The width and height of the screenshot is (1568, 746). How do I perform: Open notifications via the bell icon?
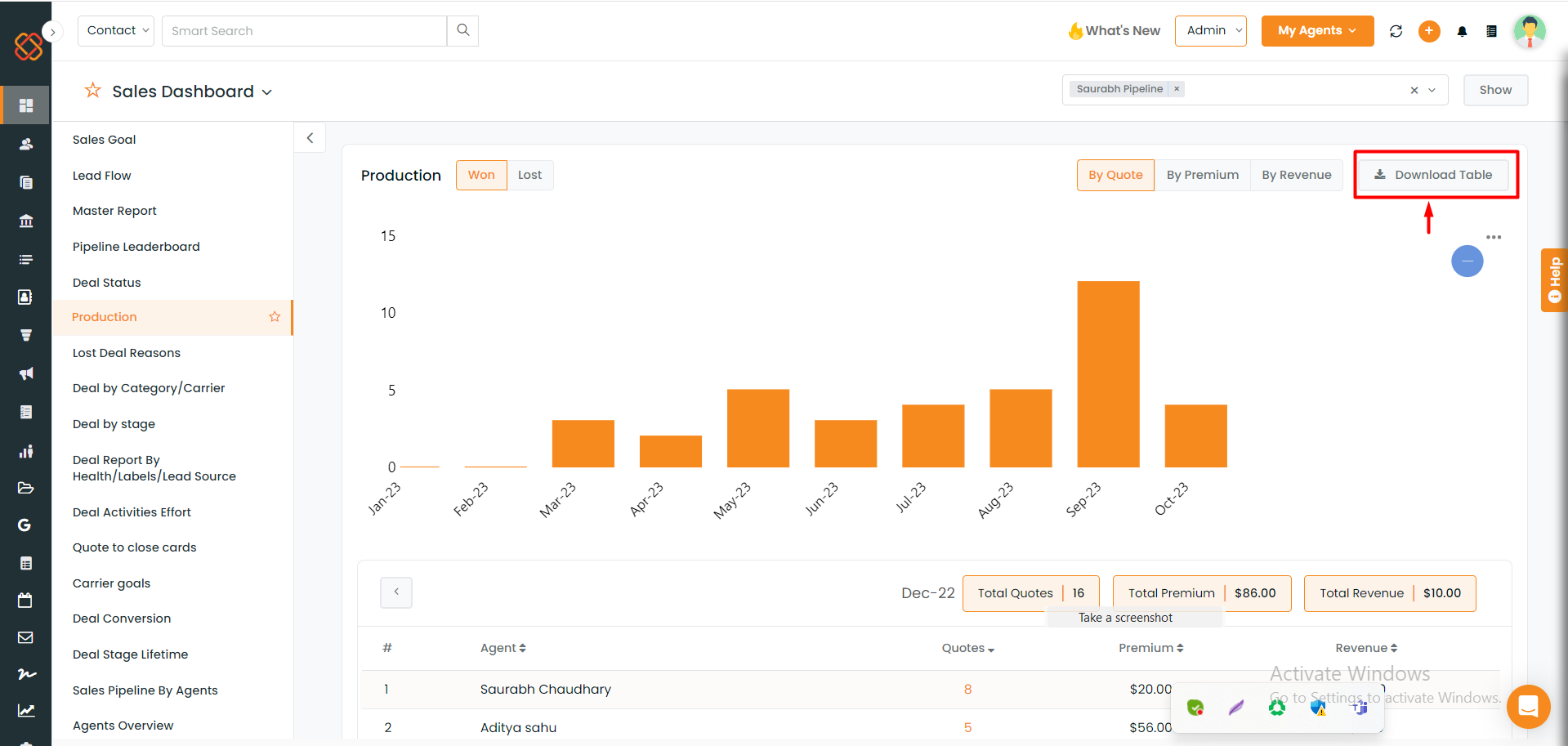(x=1463, y=31)
